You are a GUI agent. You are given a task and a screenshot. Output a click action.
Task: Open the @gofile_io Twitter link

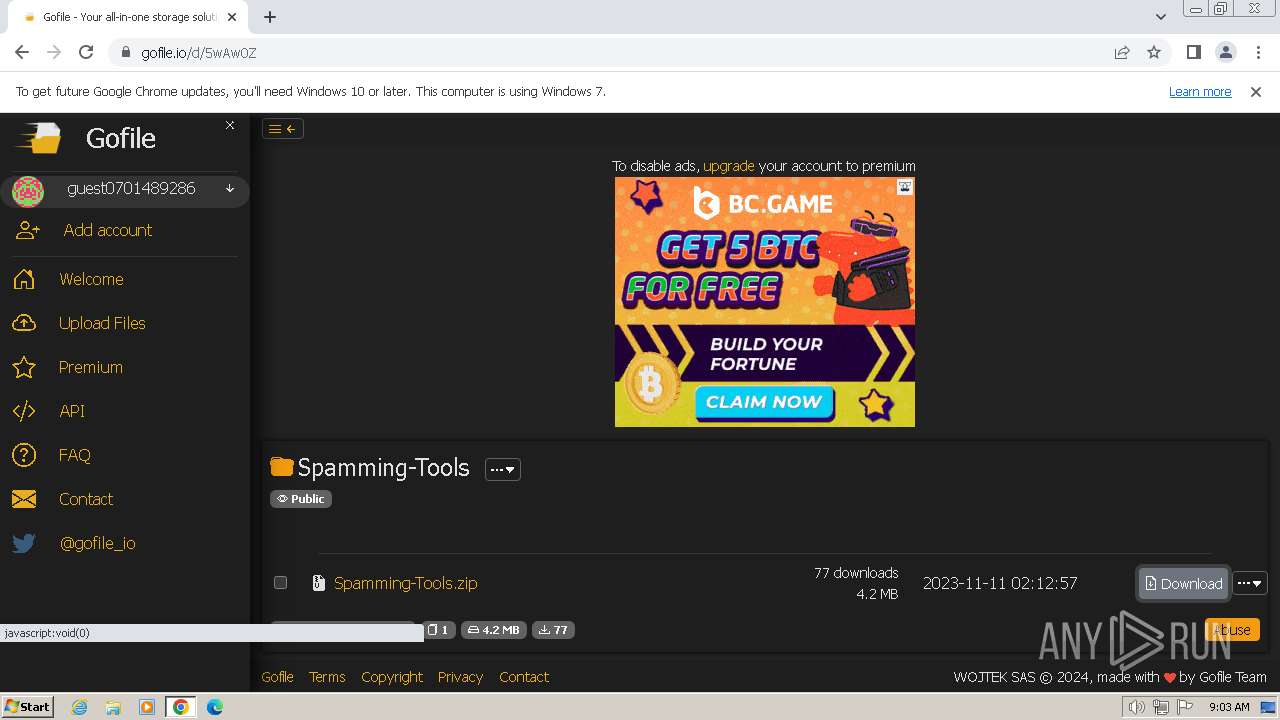(x=98, y=543)
